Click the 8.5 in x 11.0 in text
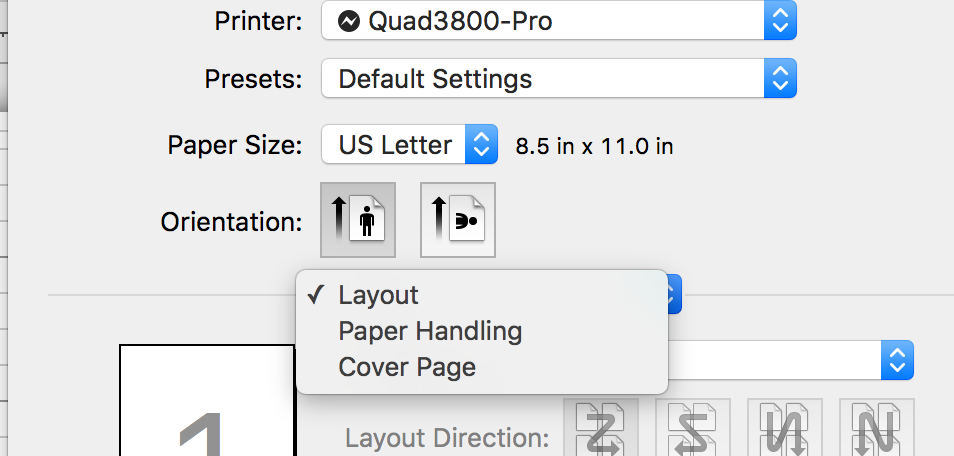 click(594, 146)
